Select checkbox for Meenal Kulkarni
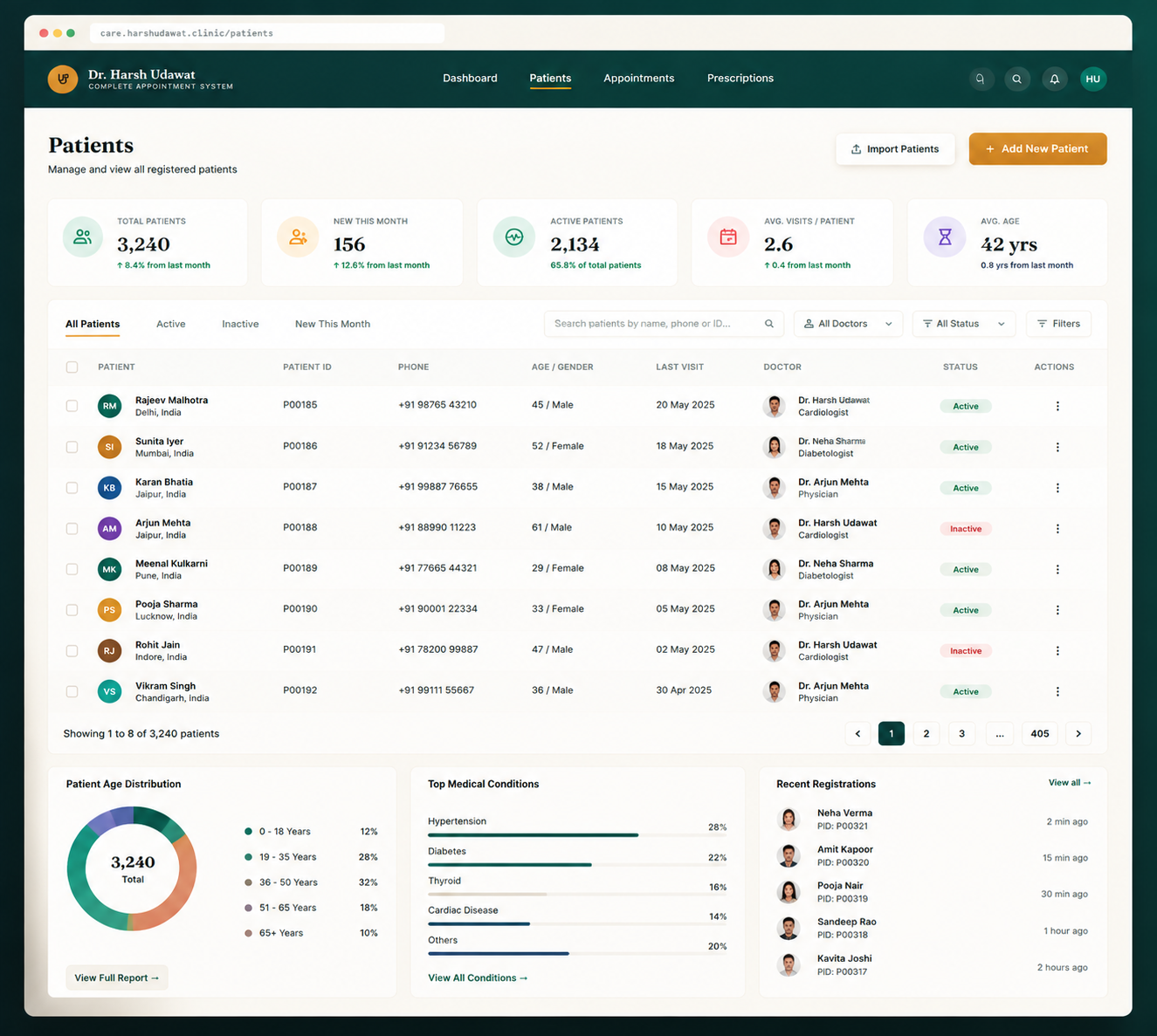1157x1036 pixels. (x=72, y=569)
